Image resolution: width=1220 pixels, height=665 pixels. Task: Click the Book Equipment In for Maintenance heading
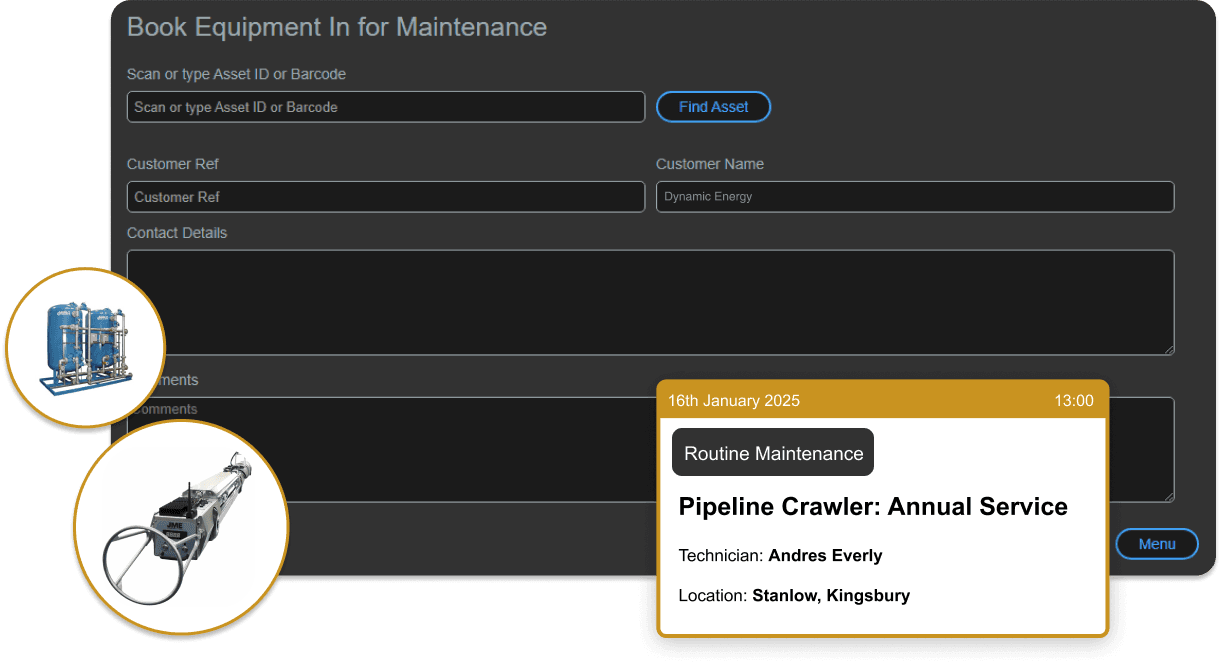tap(337, 27)
